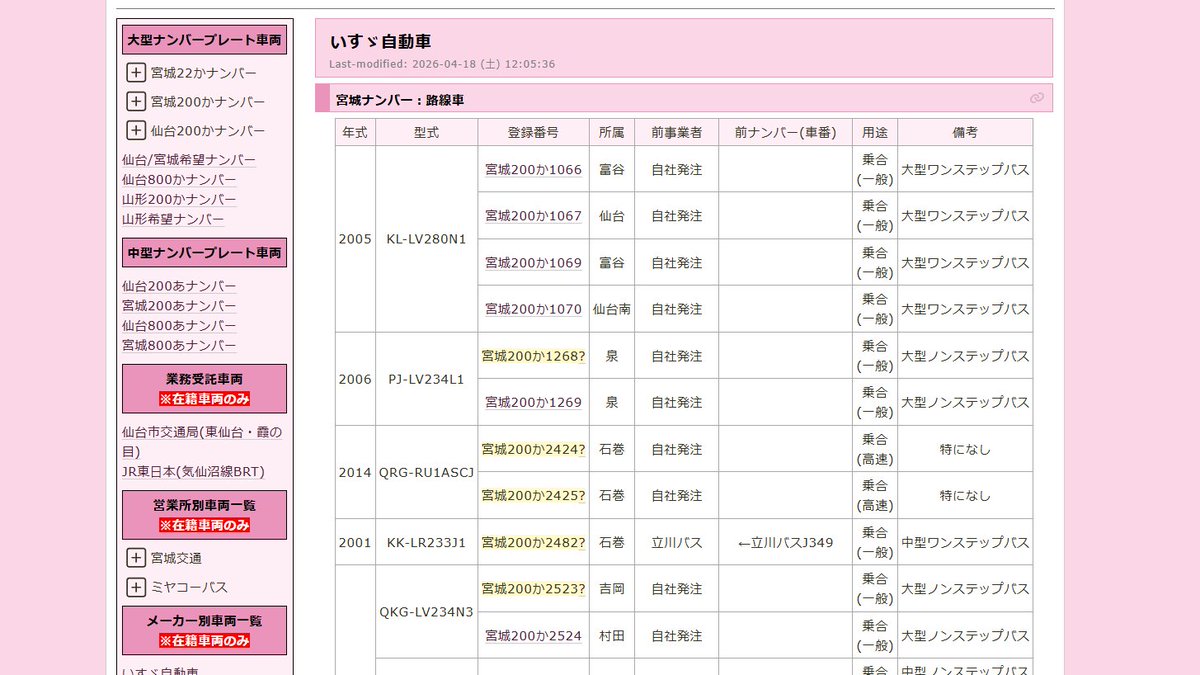Click the いすゞ自動車 page title
Image resolution: width=1200 pixels, height=675 pixels.
(380, 42)
